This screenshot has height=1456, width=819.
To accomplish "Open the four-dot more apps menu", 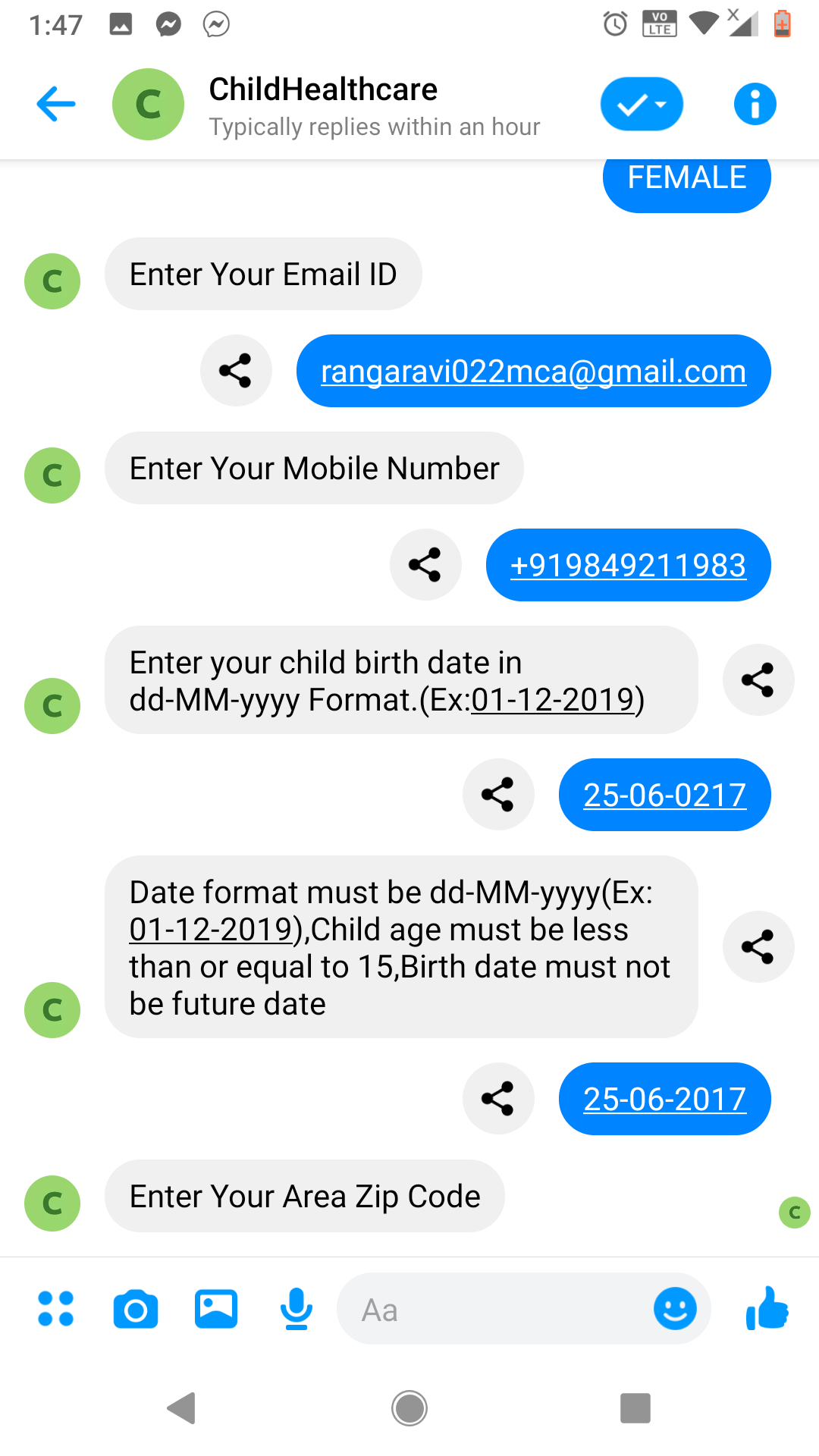I will 55,1309.
